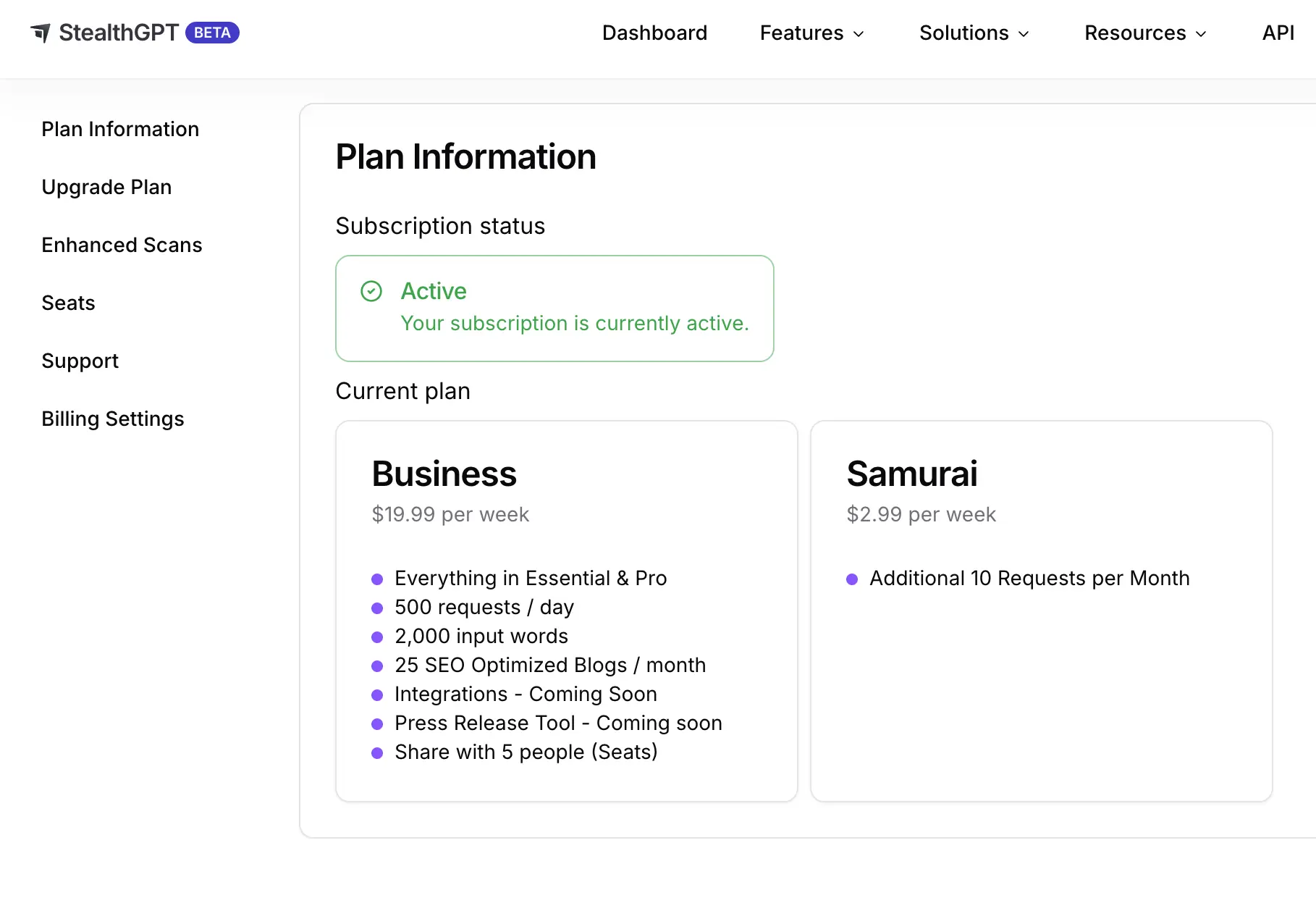Image resolution: width=1316 pixels, height=898 pixels.
Task: Expand the Features dropdown menu
Action: pos(811,33)
